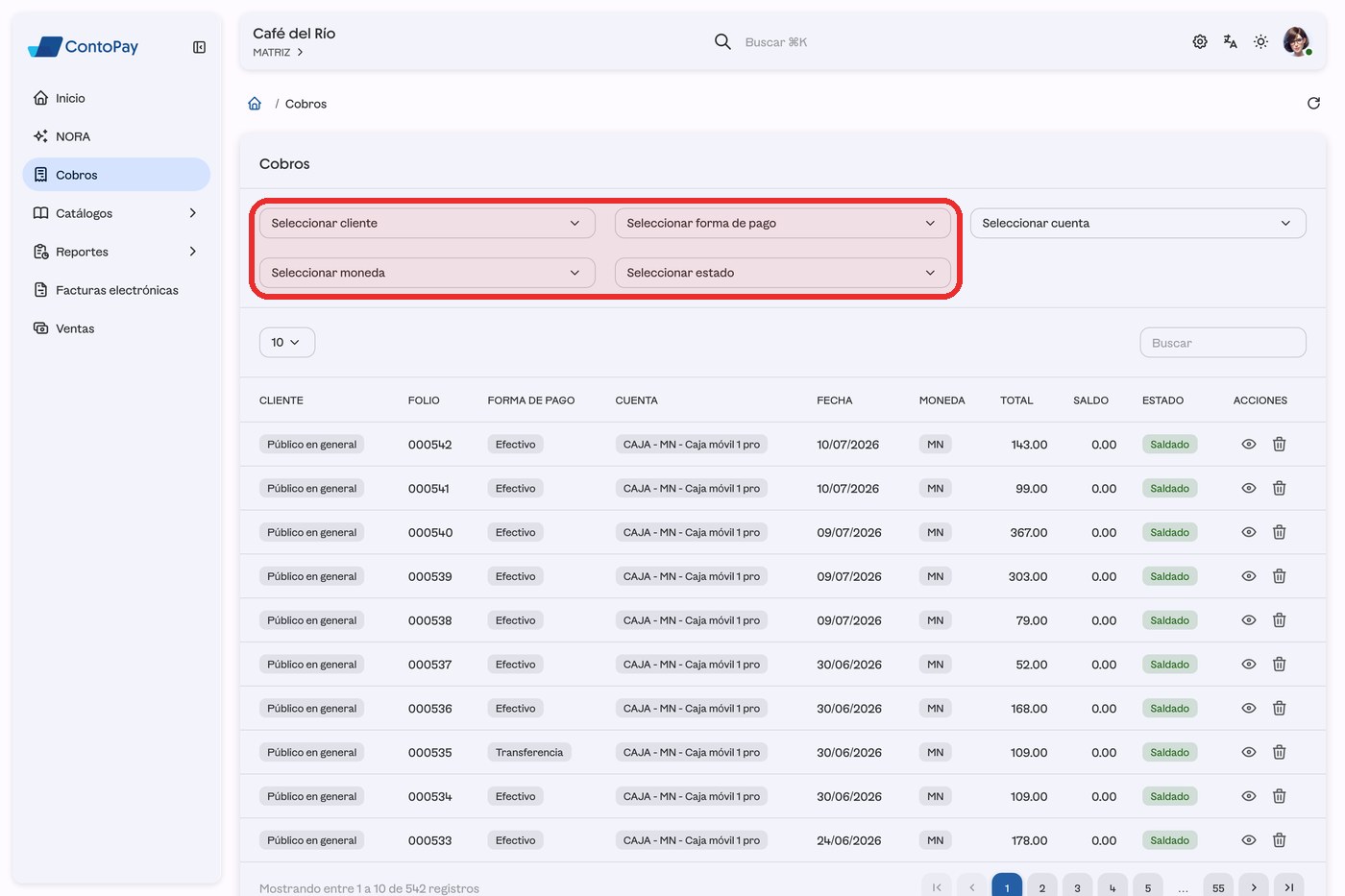Click the refresh icon near breadcrumb
This screenshot has height=896, width=1345.
(1313, 103)
